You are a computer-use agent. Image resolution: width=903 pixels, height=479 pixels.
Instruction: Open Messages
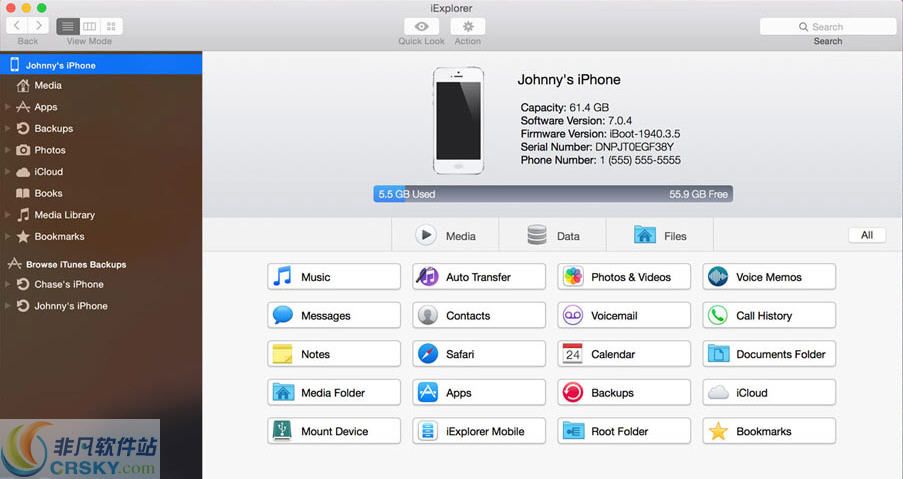[333, 315]
